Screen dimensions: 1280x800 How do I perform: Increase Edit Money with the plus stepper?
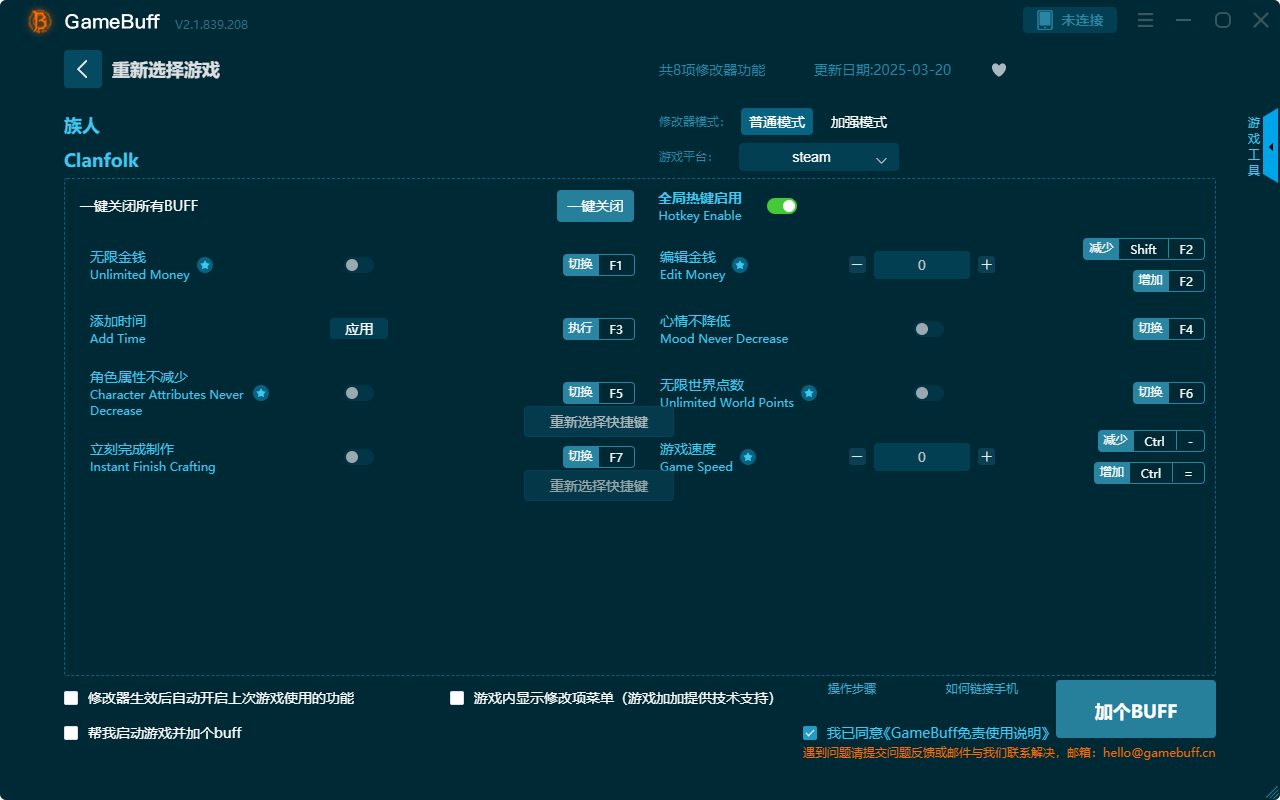pos(986,265)
